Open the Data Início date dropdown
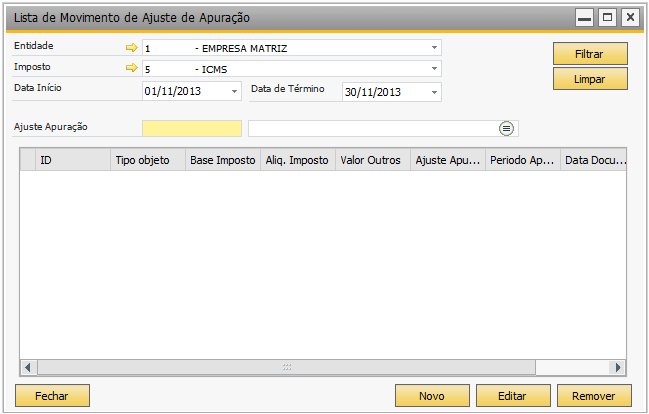 click(234, 91)
